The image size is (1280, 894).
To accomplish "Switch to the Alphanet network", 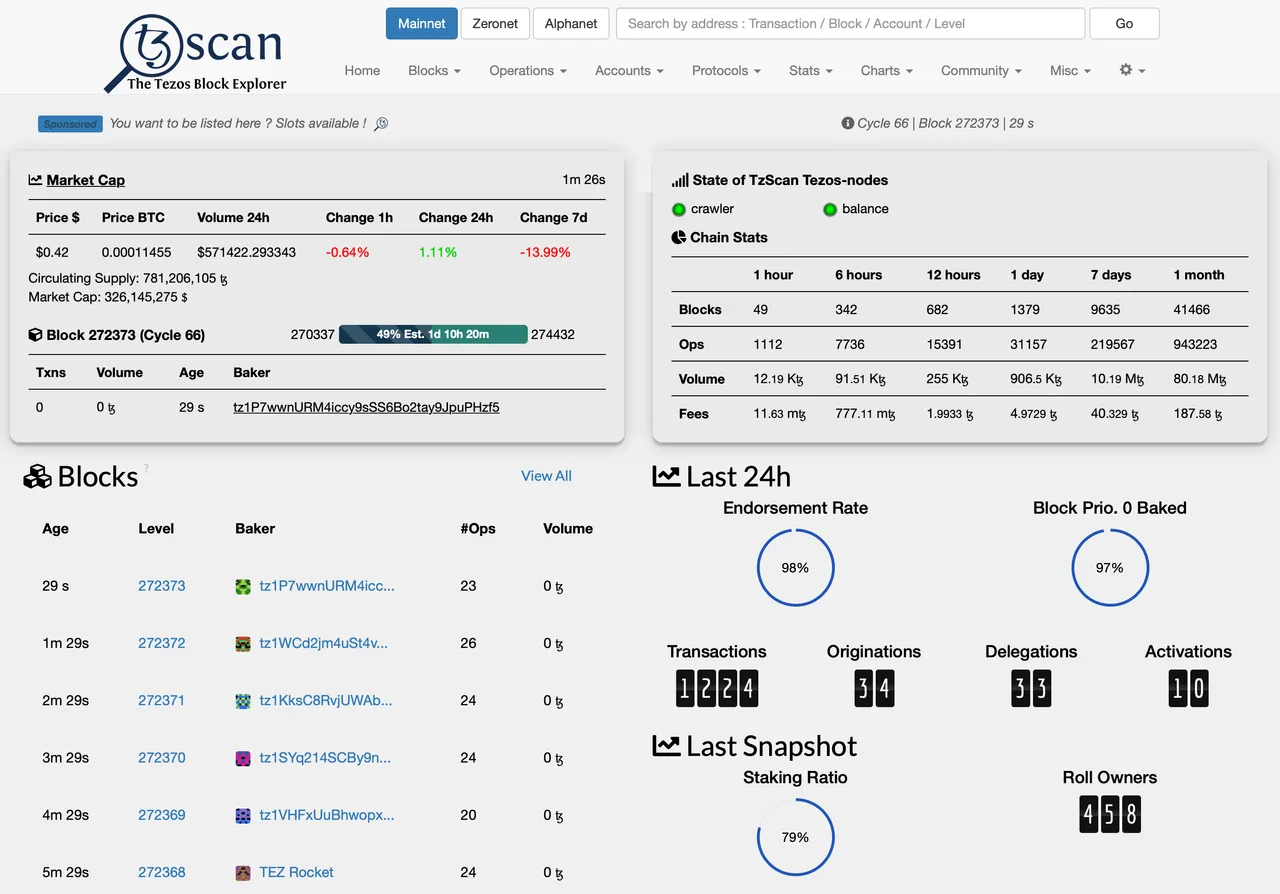I will [x=571, y=23].
